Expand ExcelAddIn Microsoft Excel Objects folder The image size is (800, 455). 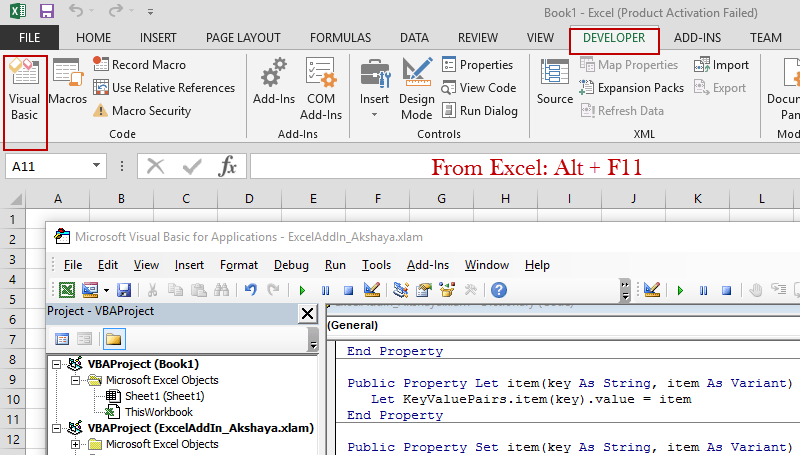76,444
